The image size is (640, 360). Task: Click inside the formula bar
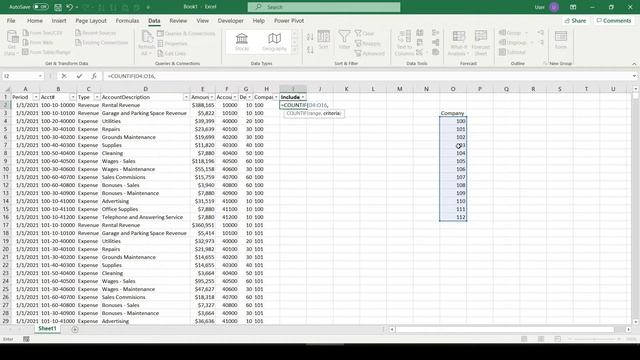coord(367,76)
